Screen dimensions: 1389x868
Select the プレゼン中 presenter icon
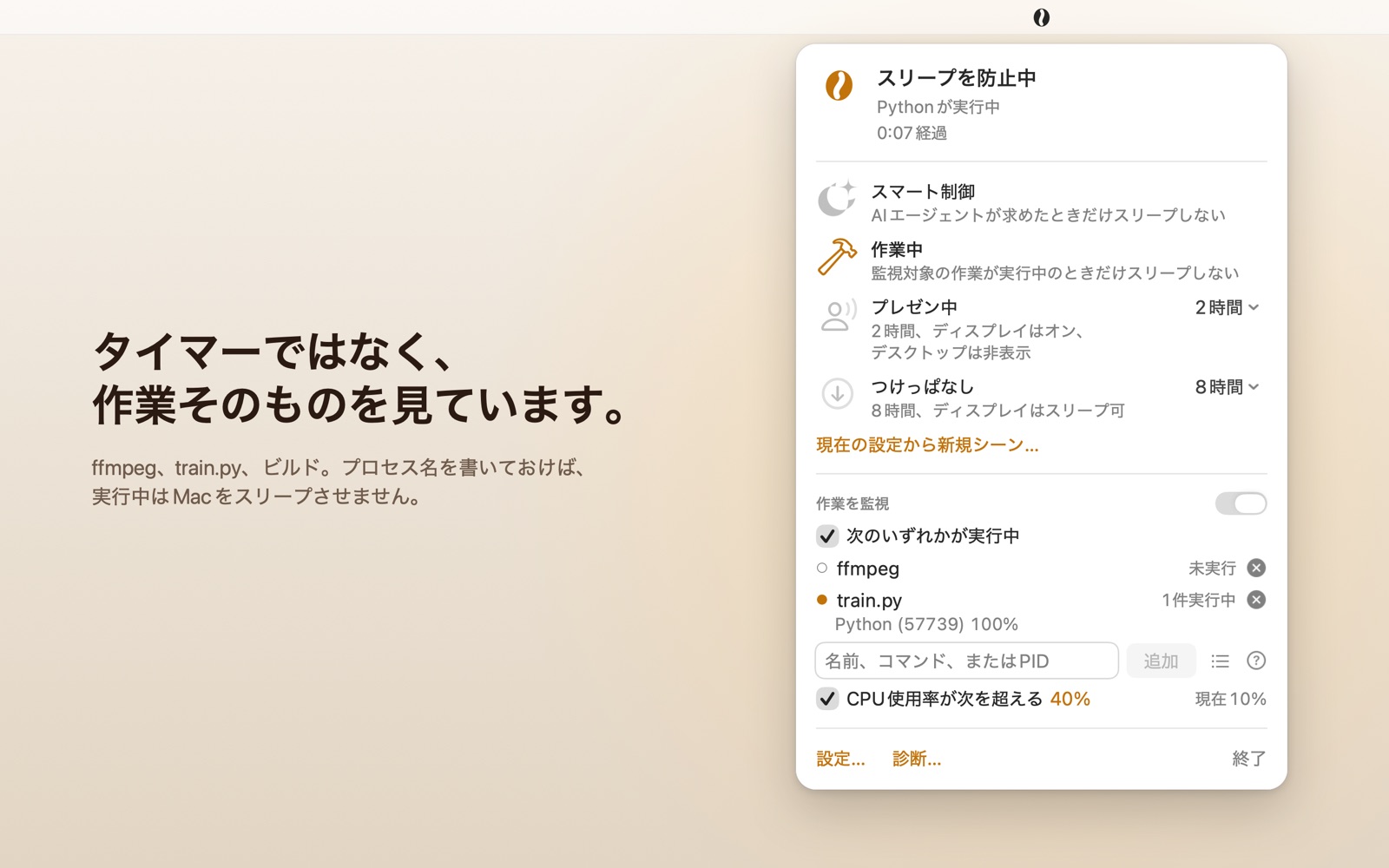[x=837, y=314]
